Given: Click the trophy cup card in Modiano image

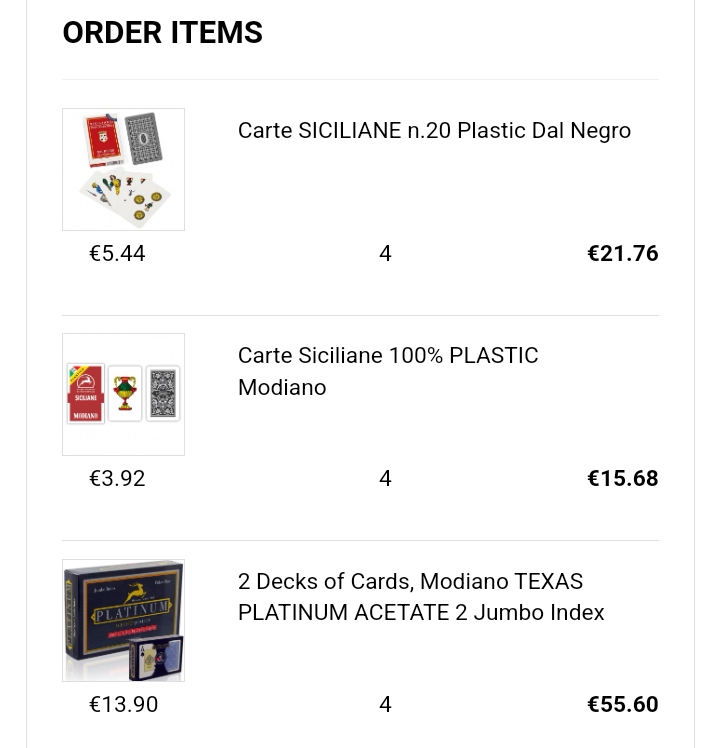Looking at the screenshot, I should 125,394.
